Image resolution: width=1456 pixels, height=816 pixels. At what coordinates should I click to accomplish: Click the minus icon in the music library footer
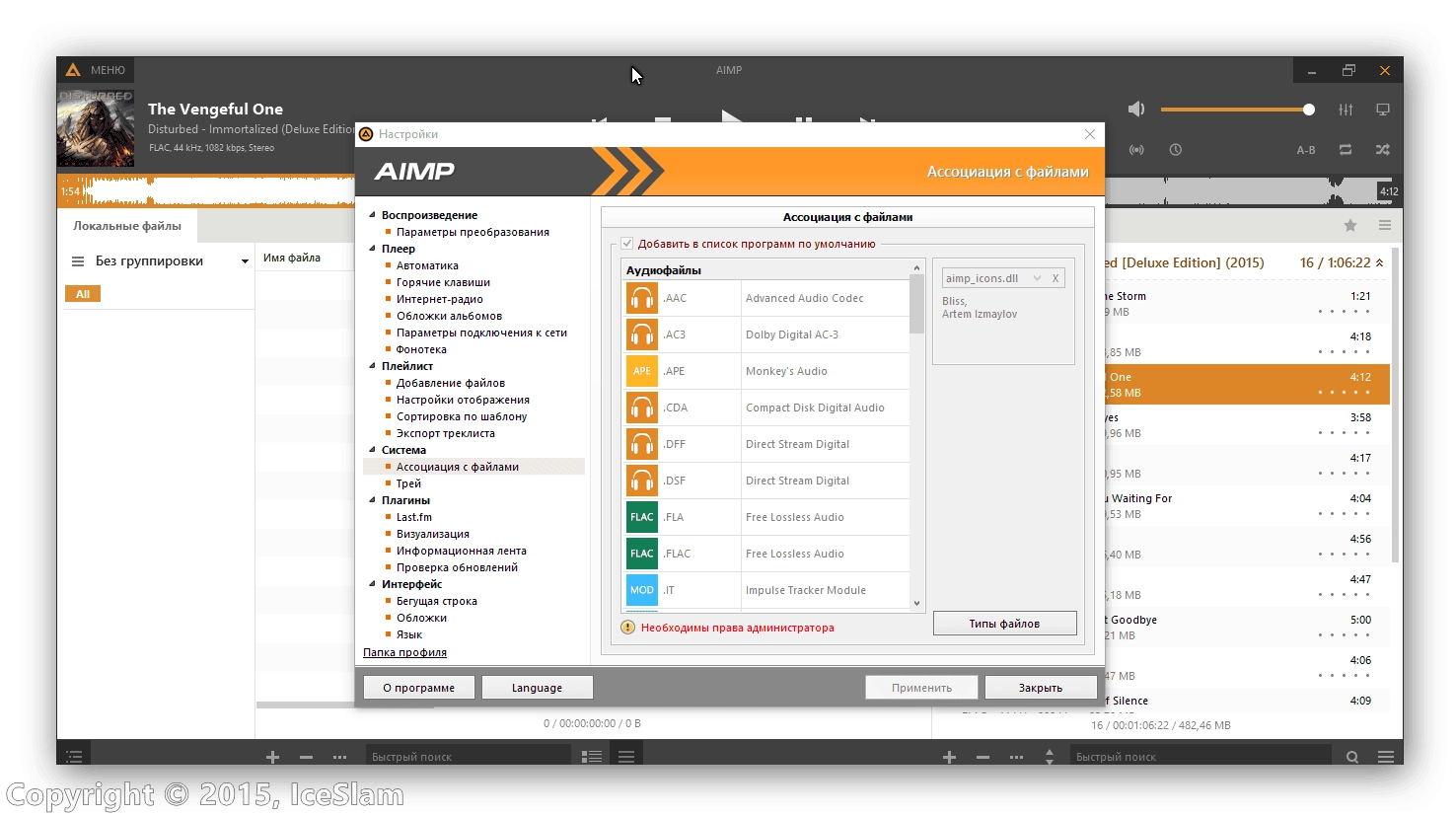(306, 757)
